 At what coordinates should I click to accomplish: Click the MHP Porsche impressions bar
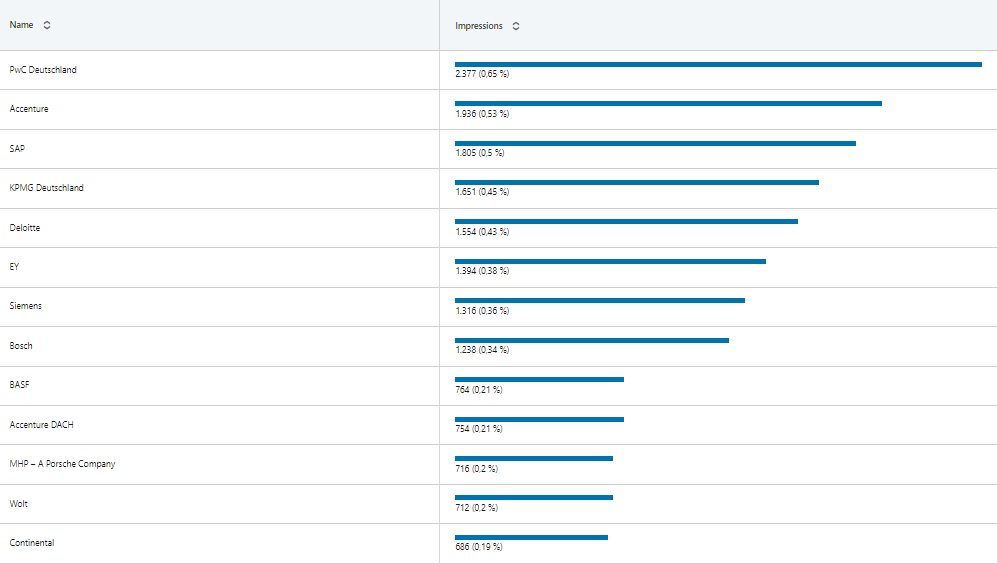click(x=533, y=458)
